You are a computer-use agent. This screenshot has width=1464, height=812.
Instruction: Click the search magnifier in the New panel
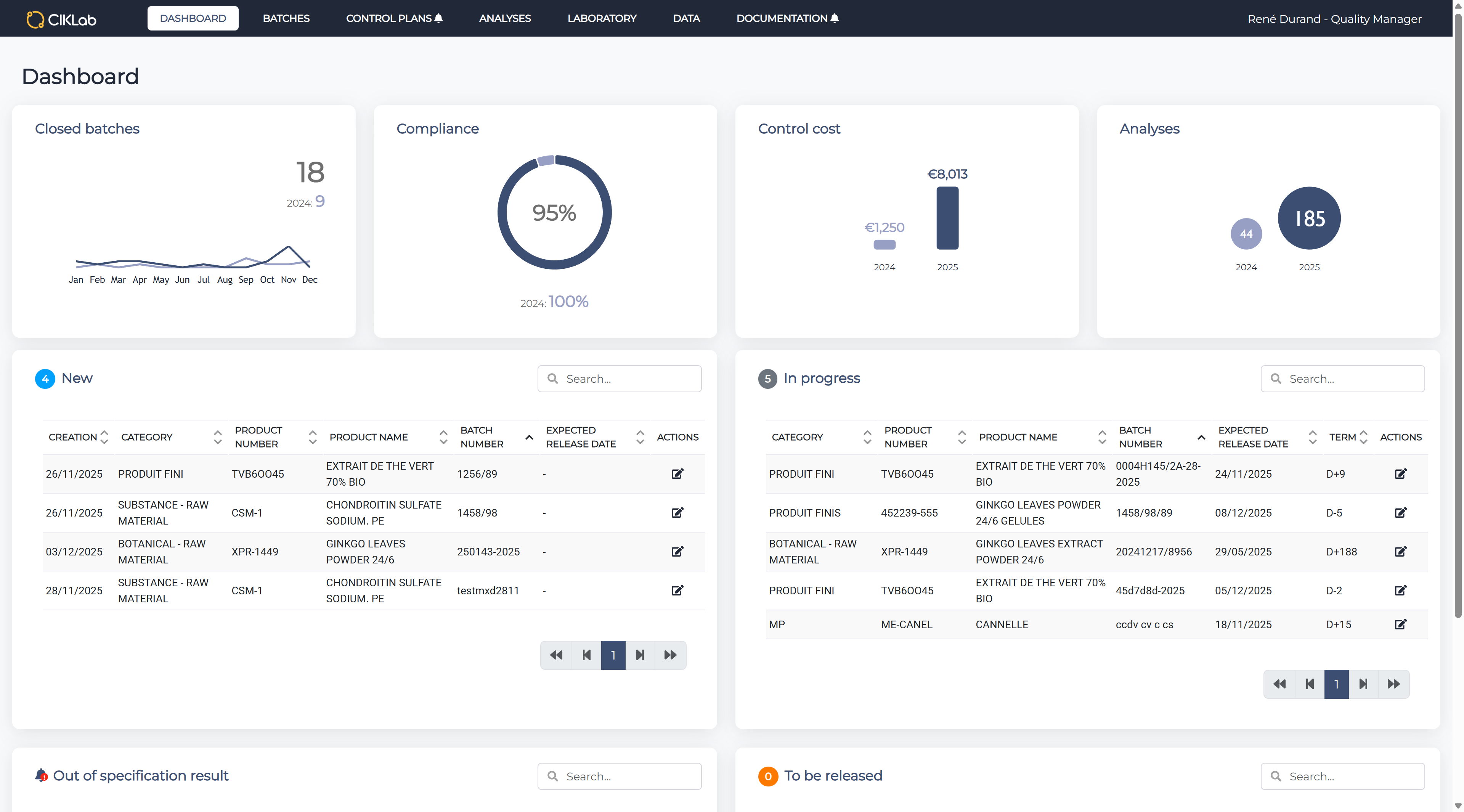pyautogui.click(x=554, y=379)
